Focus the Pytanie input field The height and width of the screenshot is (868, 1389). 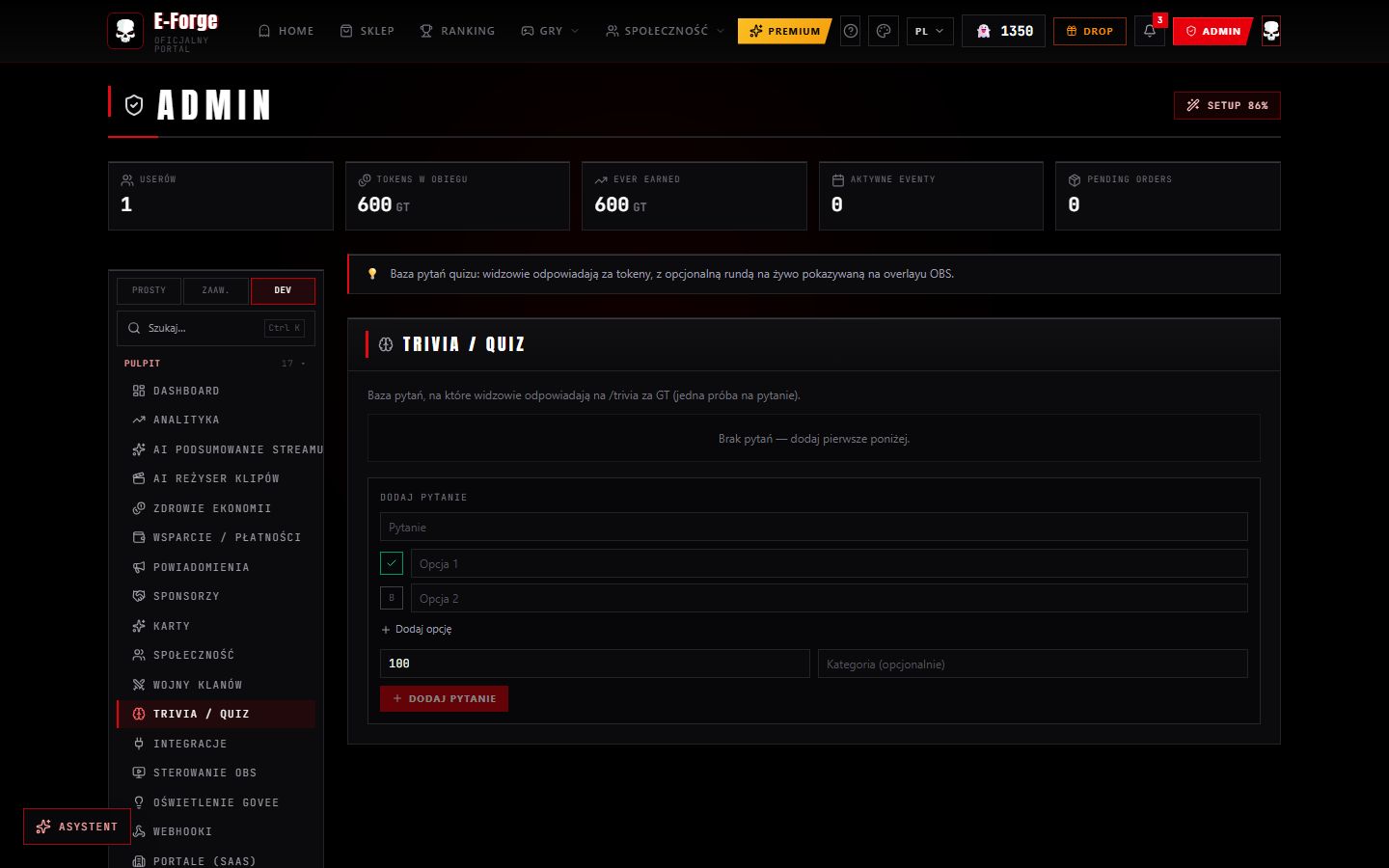coord(814,528)
